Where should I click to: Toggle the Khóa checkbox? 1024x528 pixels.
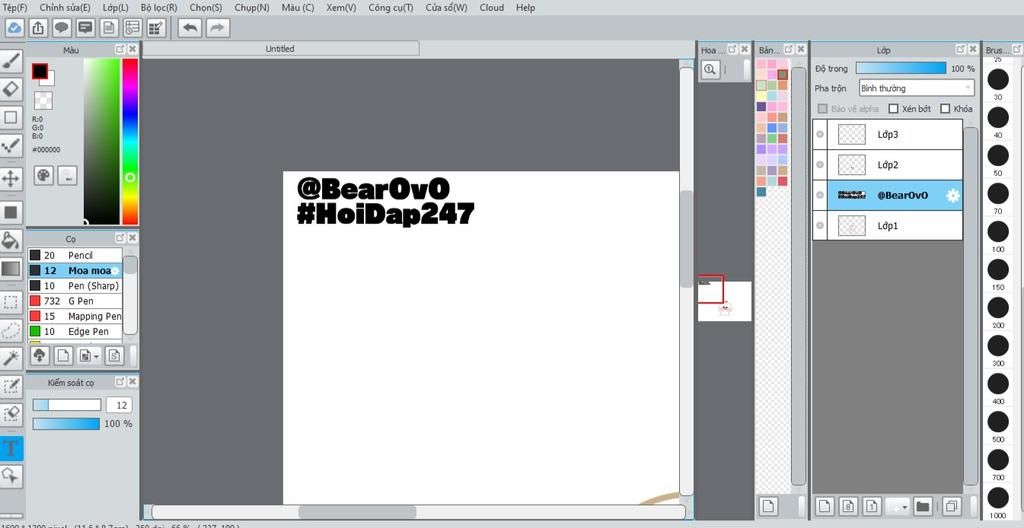pyautogui.click(x=945, y=109)
